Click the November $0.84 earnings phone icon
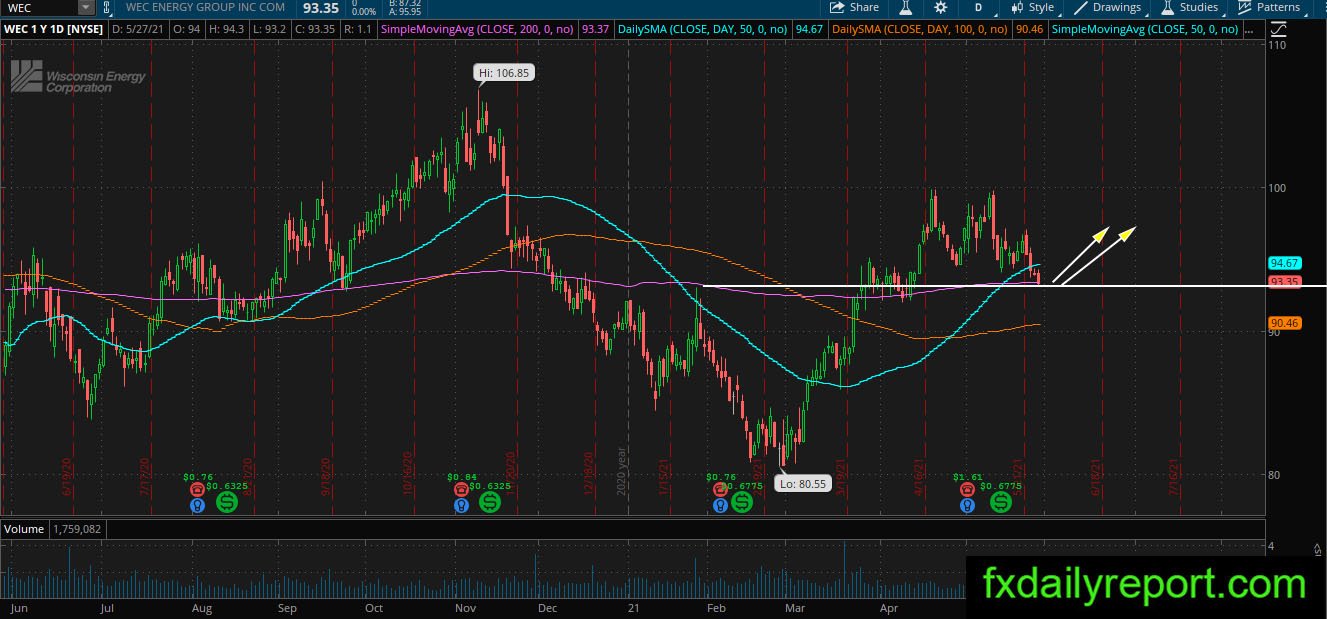This screenshot has height=619, width=1327. tap(461, 489)
